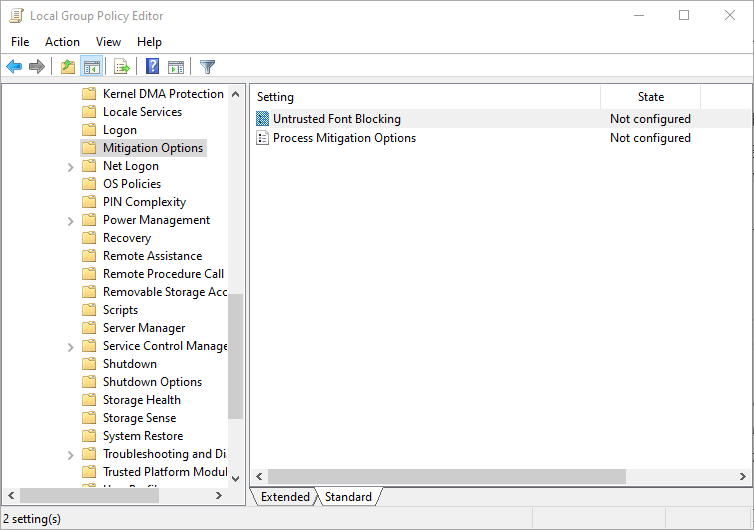Select the Storage Health tree item

click(142, 400)
